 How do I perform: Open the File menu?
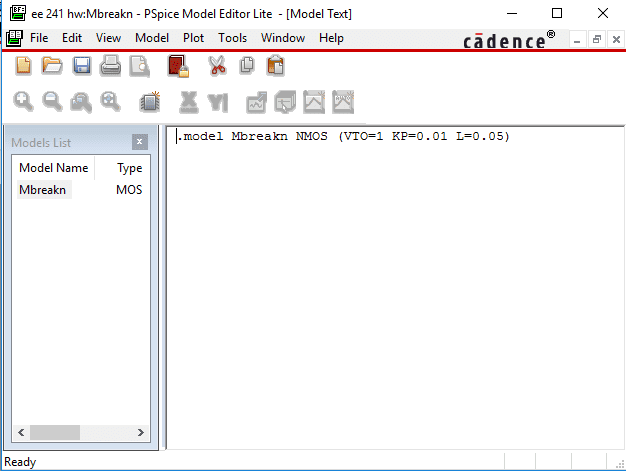[x=39, y=38]
